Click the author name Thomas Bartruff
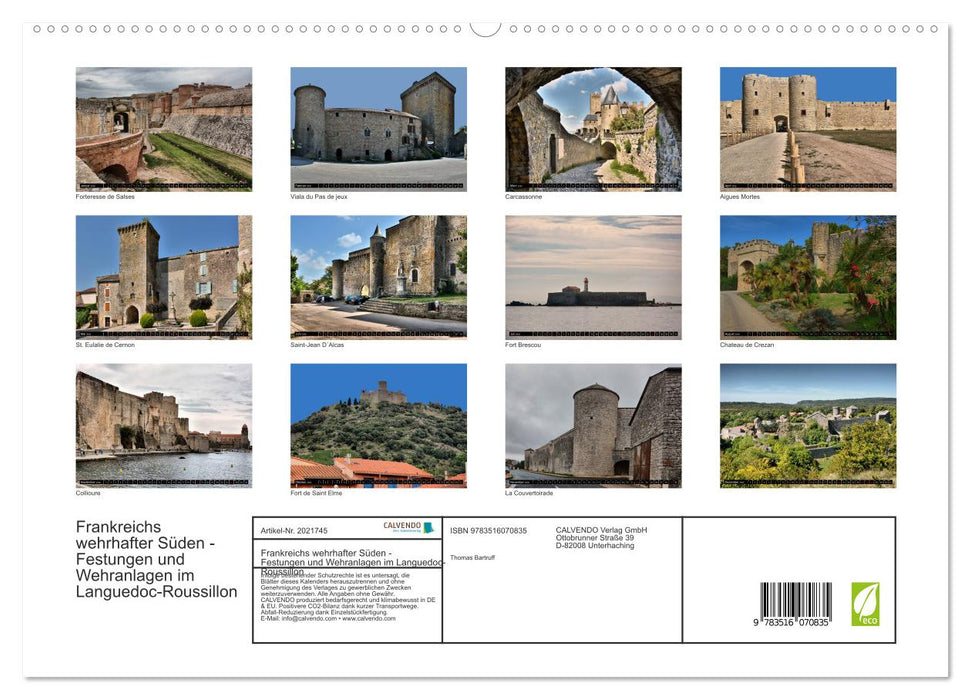971x700 pixels. (475, 557)
